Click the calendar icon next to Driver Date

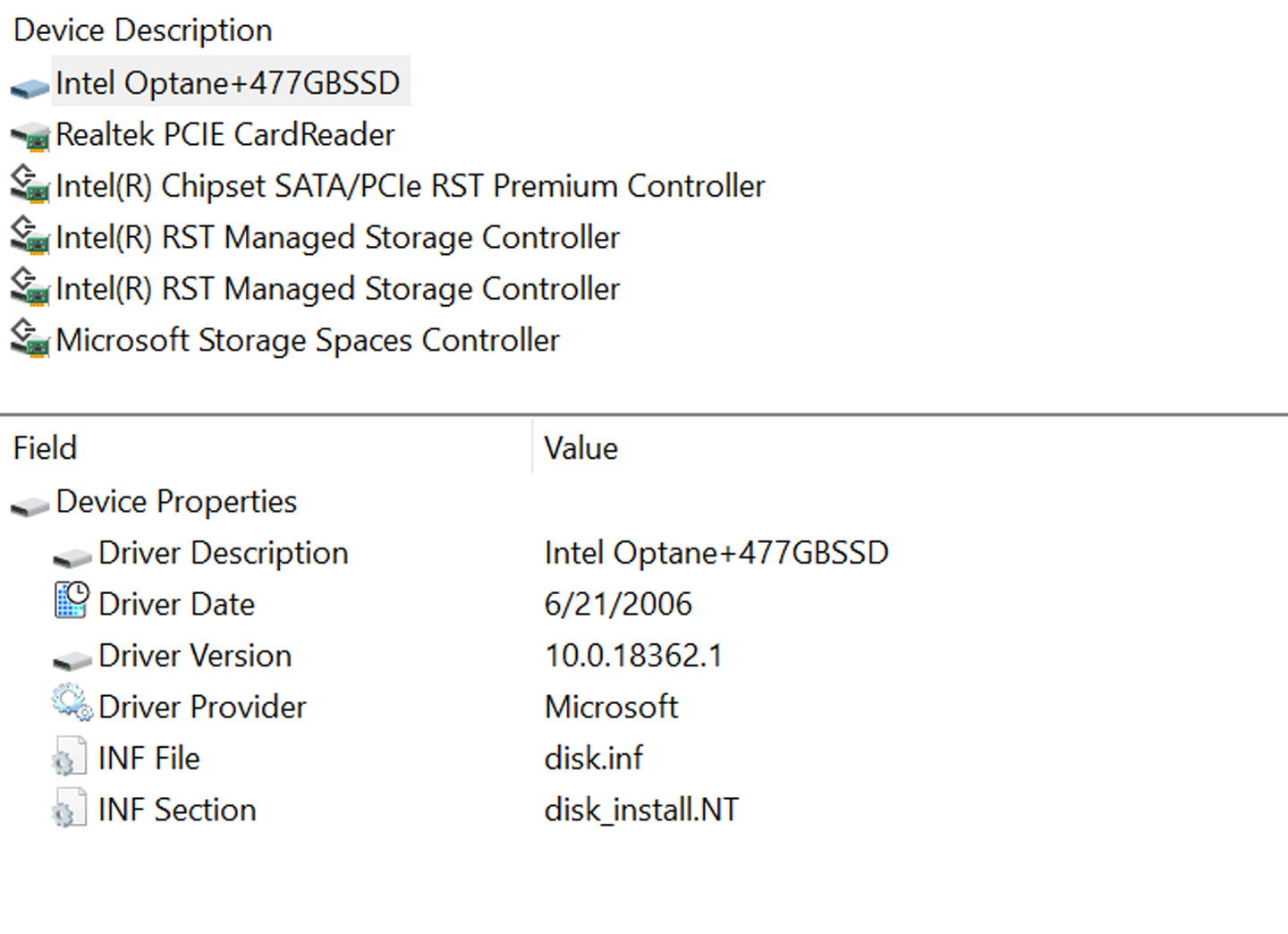coord(72,601)
